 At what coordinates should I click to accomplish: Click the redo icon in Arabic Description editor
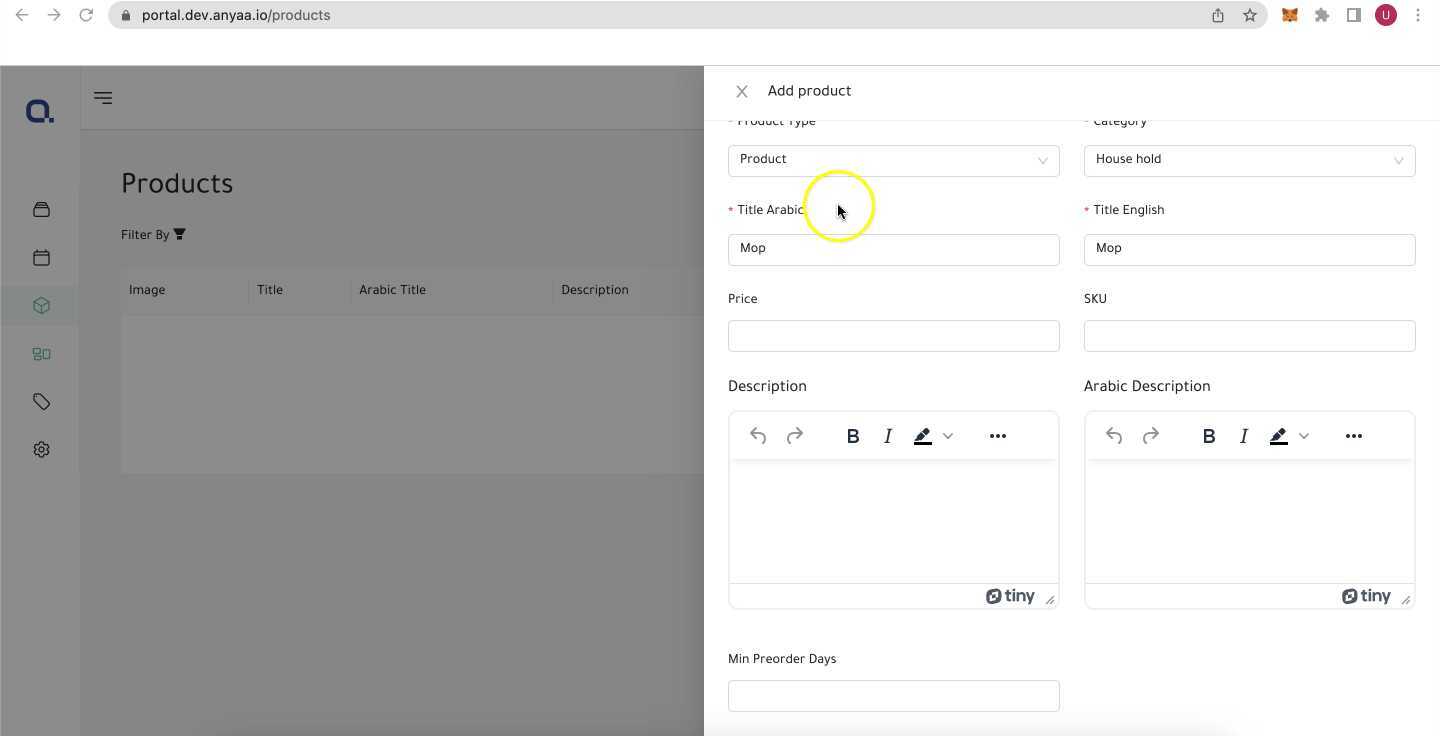(1150, 435)
